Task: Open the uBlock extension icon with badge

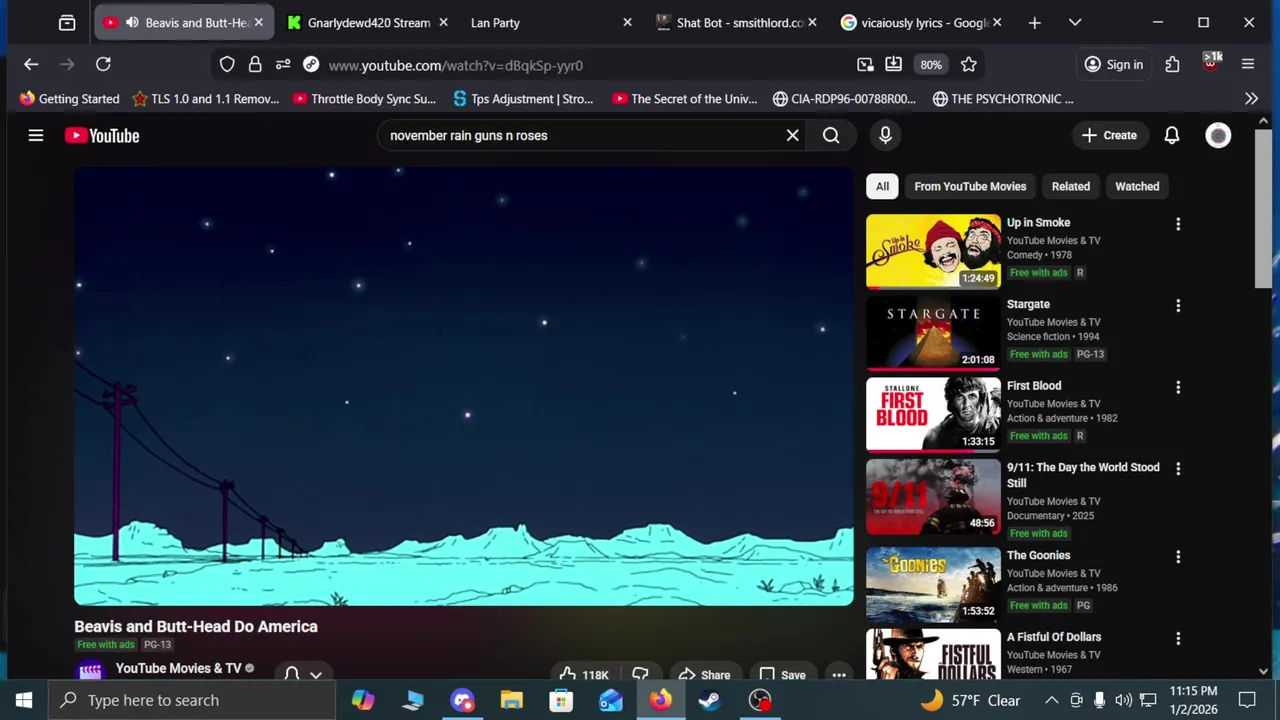Action: (x=1211, y=62)
